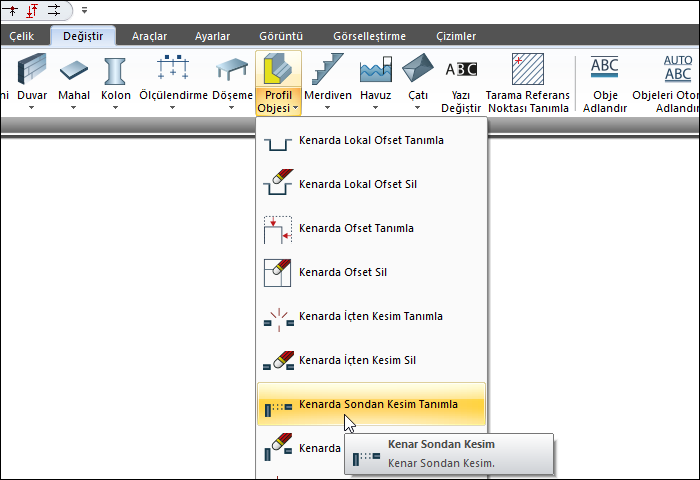This screenshot has height=480, width=700.
Task: Select the Değiştir ribbon tab
Action: 83,36
